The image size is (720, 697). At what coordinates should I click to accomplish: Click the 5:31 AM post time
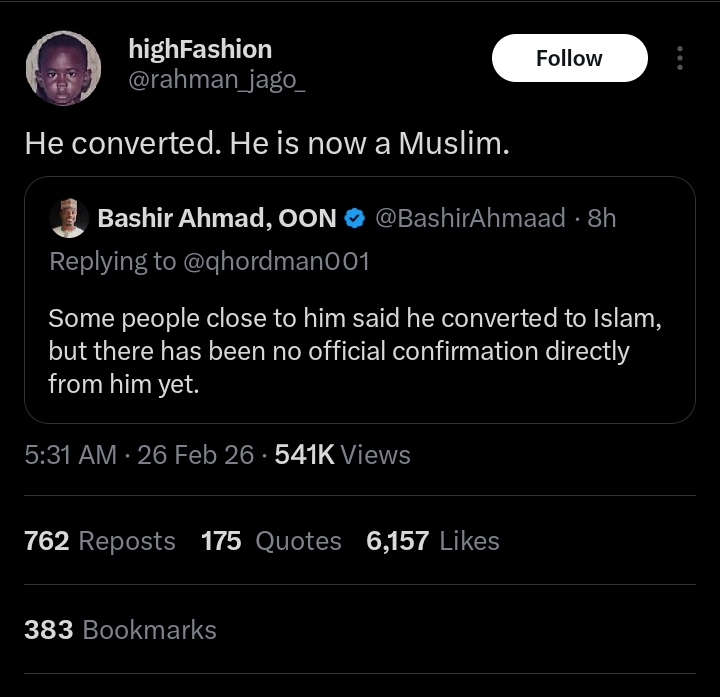pos(70,455)
